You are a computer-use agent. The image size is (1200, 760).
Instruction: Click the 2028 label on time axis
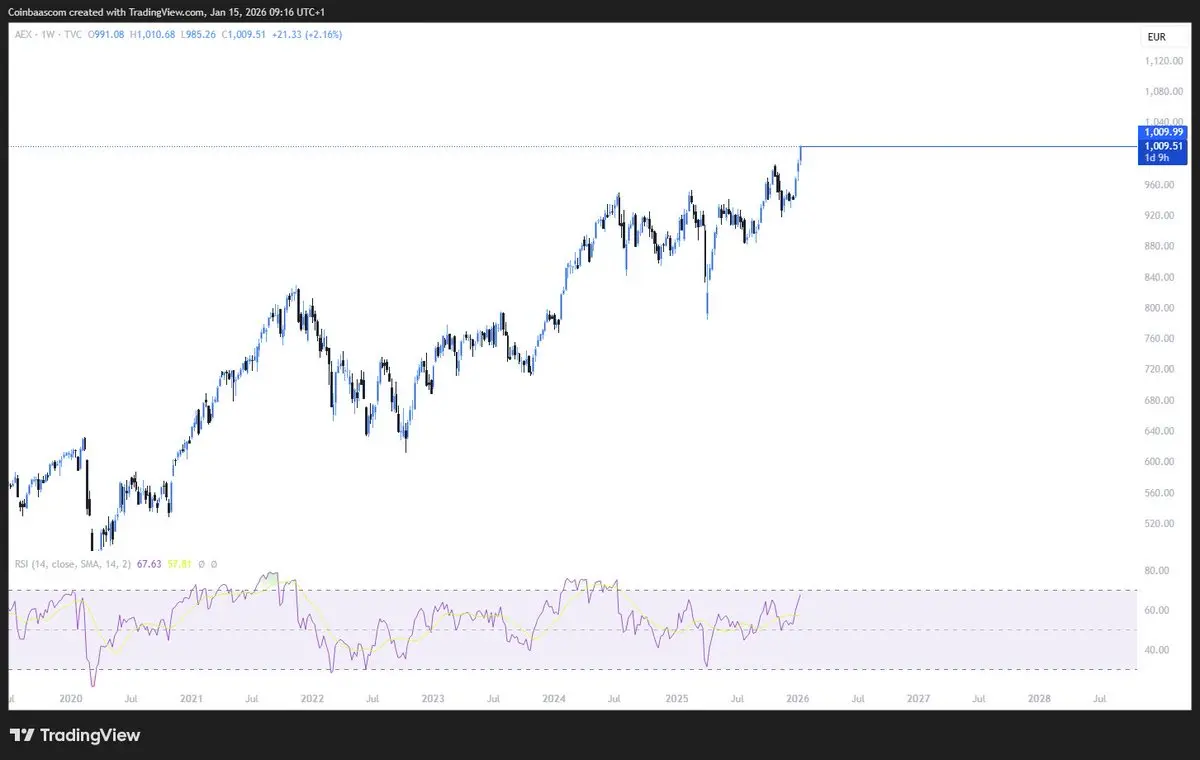point(1039,697)
